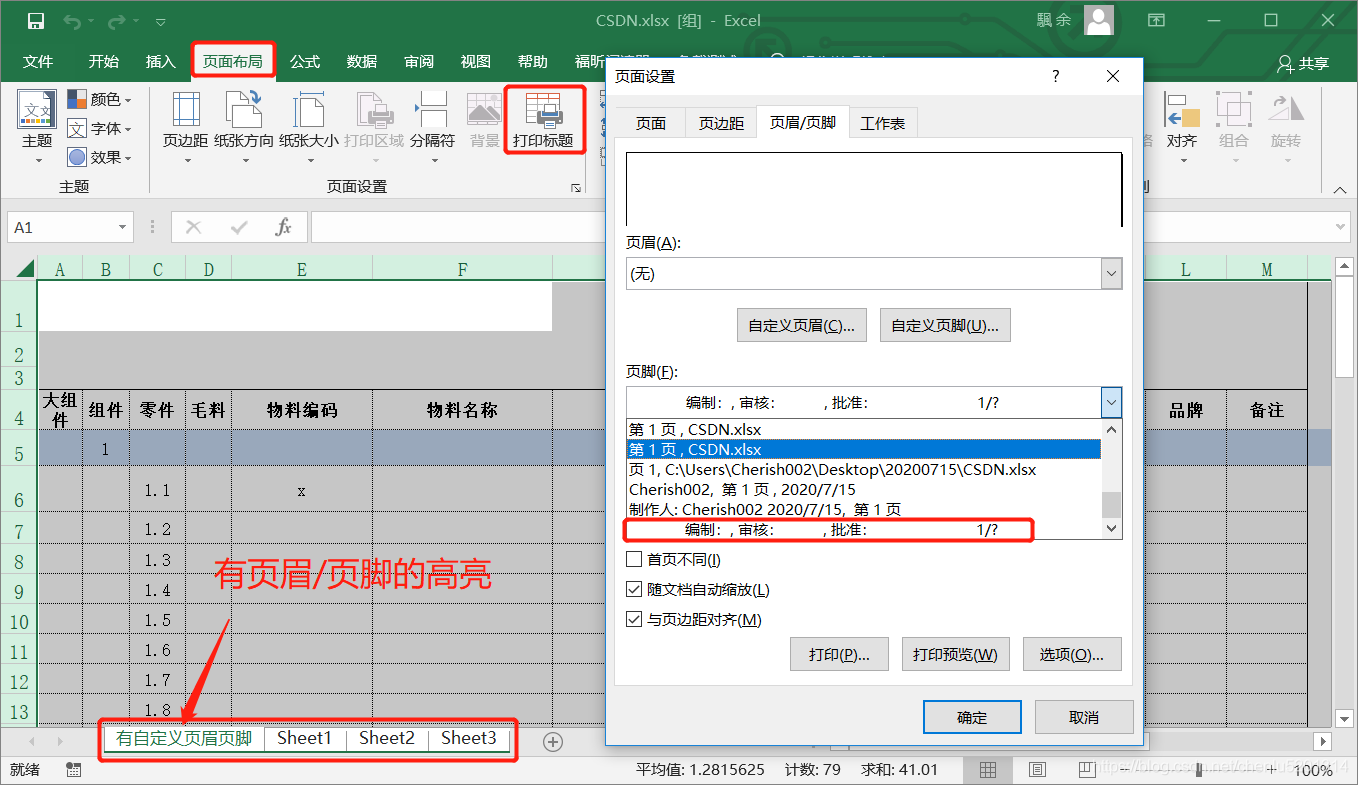Click footer list scrollbar down arrow
Viewport: 1358px width, 785px height.
point(1111,528)
